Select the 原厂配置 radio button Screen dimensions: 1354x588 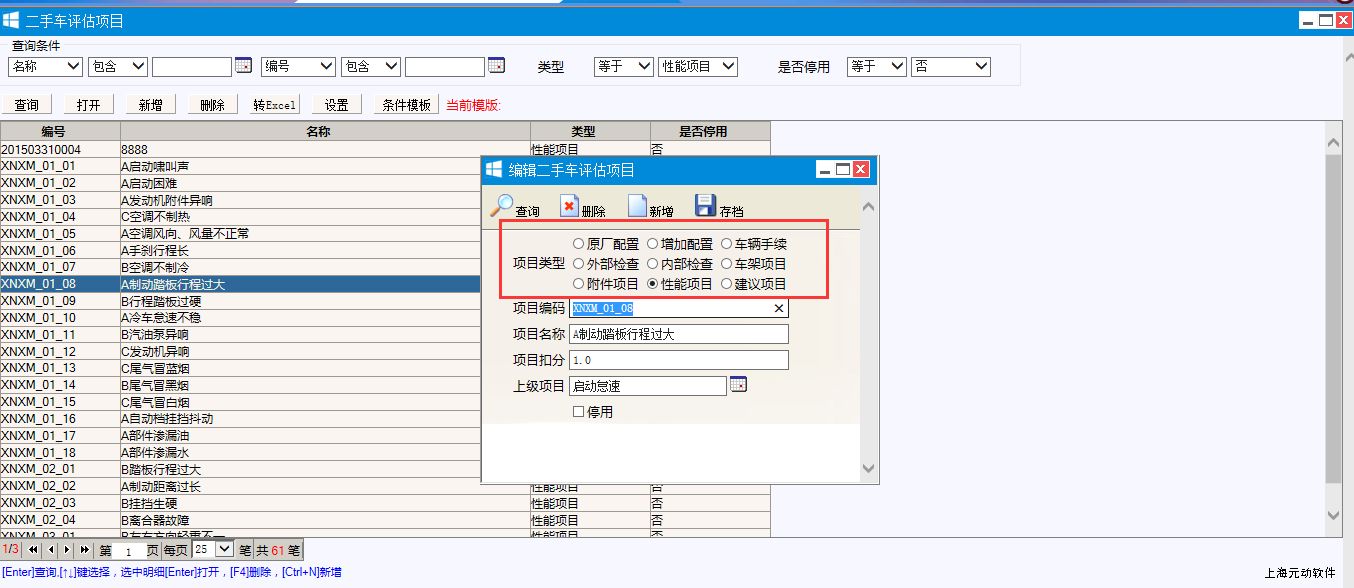(x=579, y=244)
